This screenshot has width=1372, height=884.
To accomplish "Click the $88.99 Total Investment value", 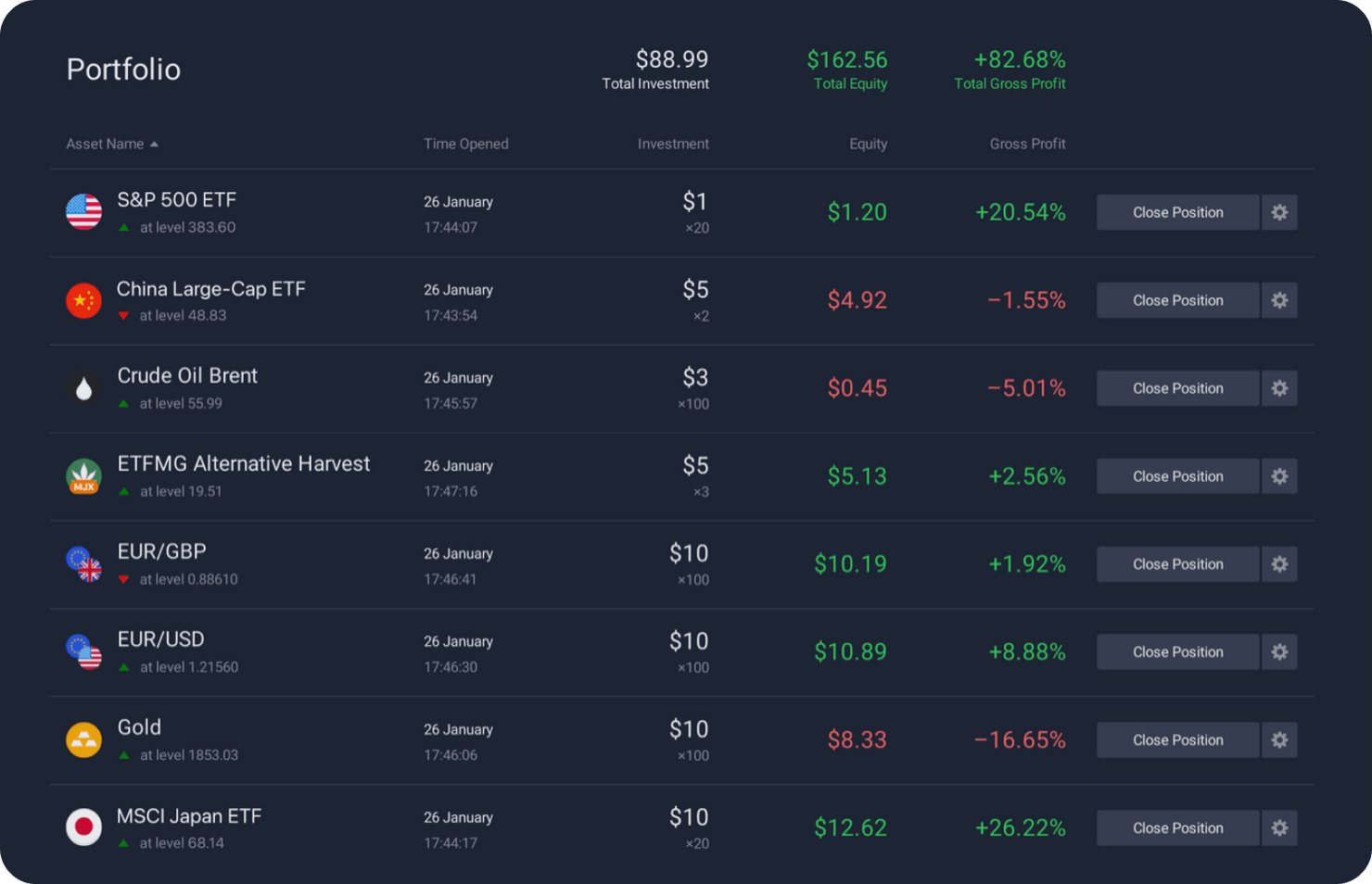I will click(x=672, y=59).
